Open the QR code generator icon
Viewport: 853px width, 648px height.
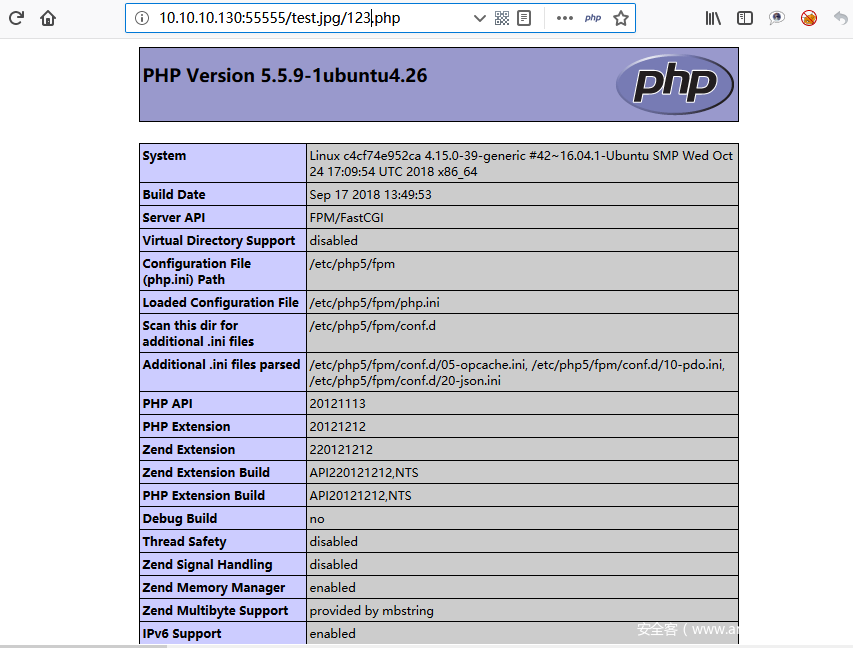click(x=502, y=18)
